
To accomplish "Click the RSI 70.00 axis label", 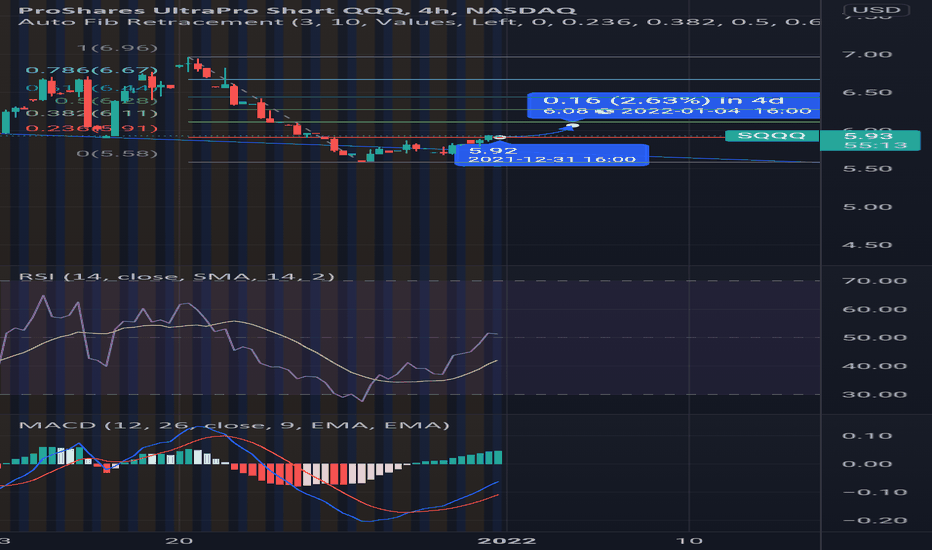I will click(x=874, y=281).
